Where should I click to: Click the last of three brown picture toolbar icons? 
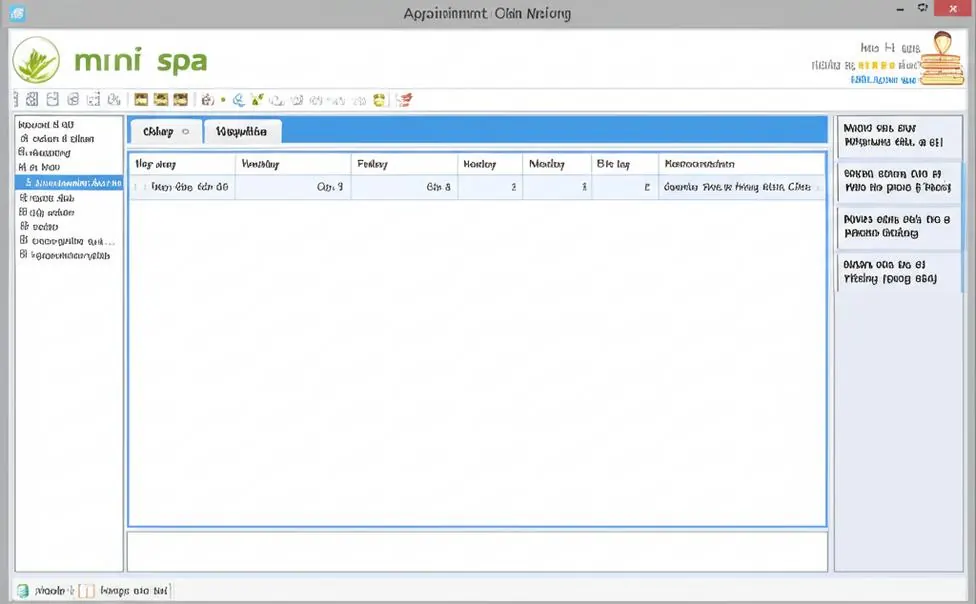(181, 100)
